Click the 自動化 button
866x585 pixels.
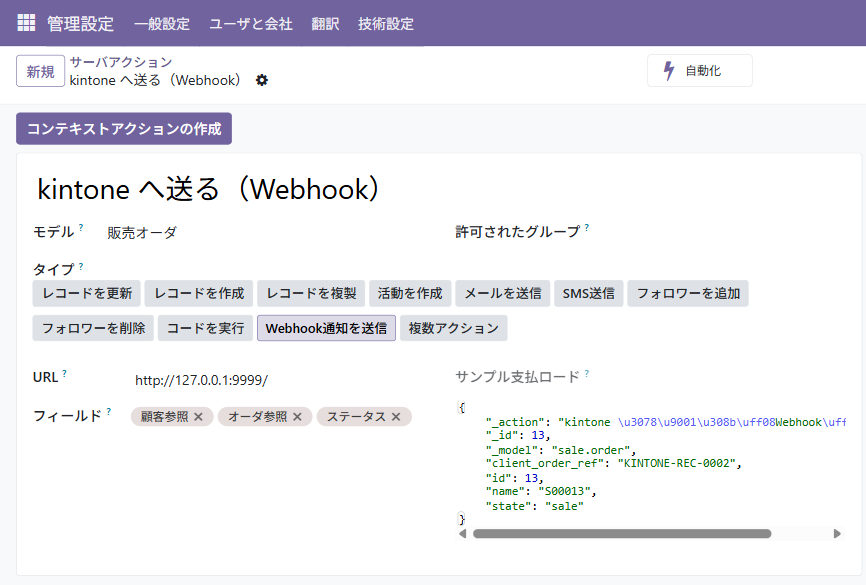click(700, 71)
